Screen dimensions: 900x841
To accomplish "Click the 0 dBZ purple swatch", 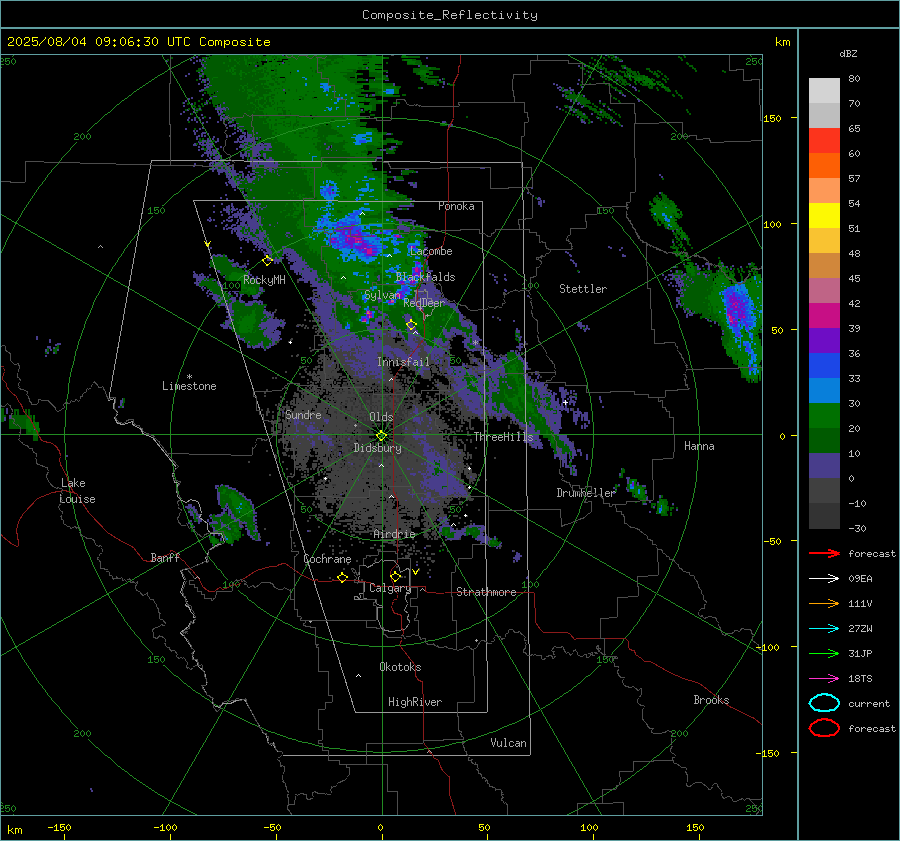I will [x=824, y=466].
